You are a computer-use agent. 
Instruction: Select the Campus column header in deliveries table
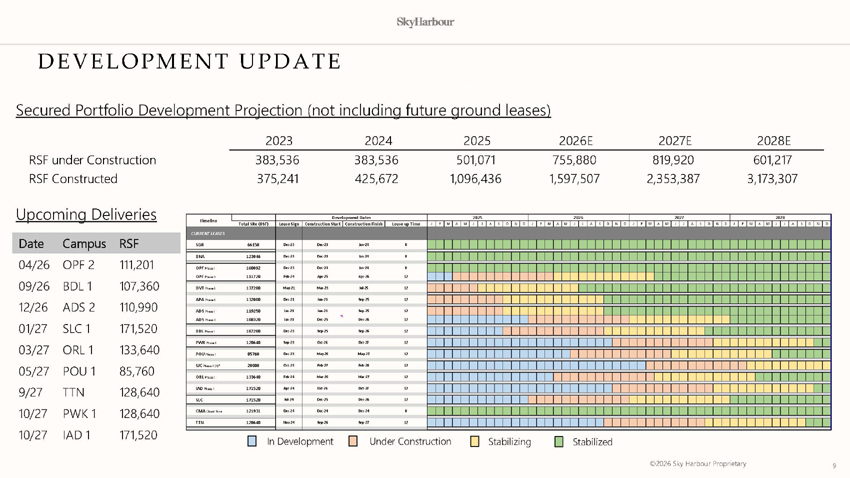click(84, 243)
